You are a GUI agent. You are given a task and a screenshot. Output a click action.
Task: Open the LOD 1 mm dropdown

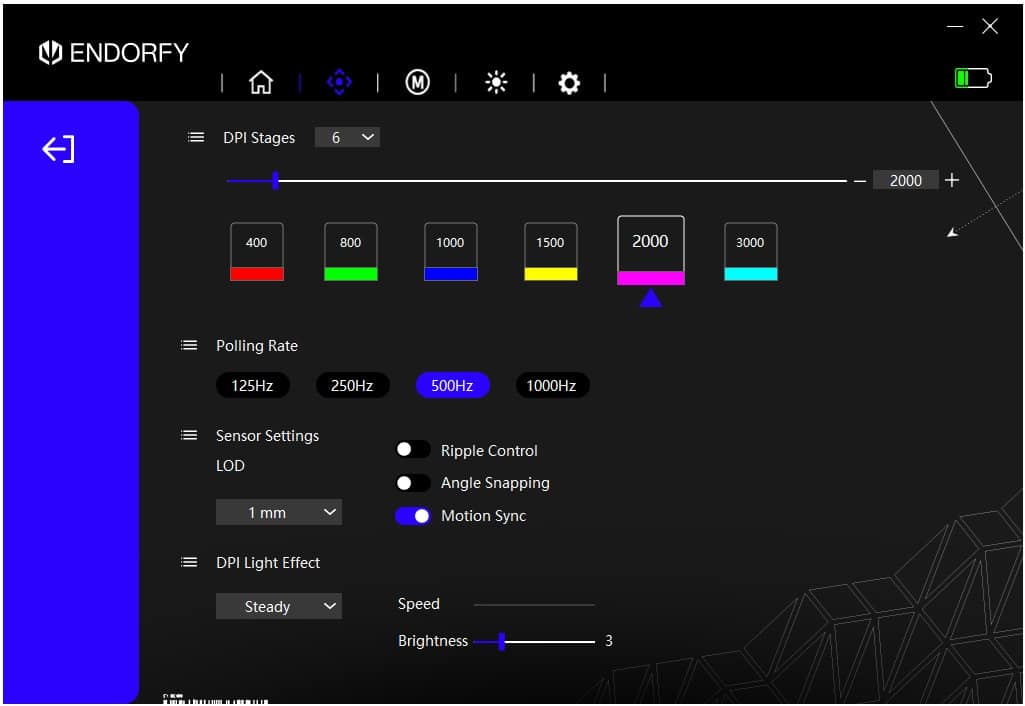tap(279, 513)
